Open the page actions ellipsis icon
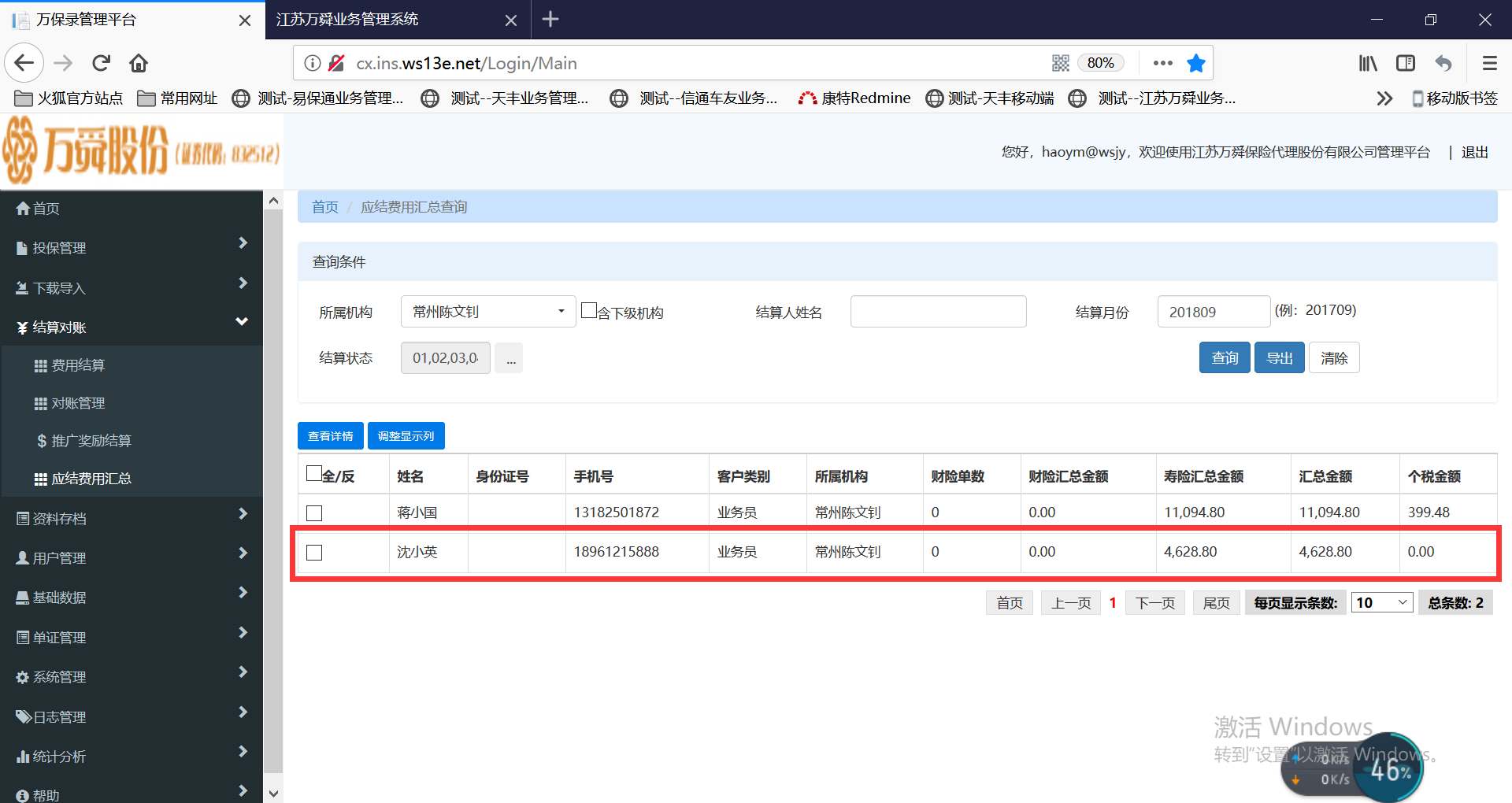Viewport: 1512px width, 803px height. coord(1162,63)
